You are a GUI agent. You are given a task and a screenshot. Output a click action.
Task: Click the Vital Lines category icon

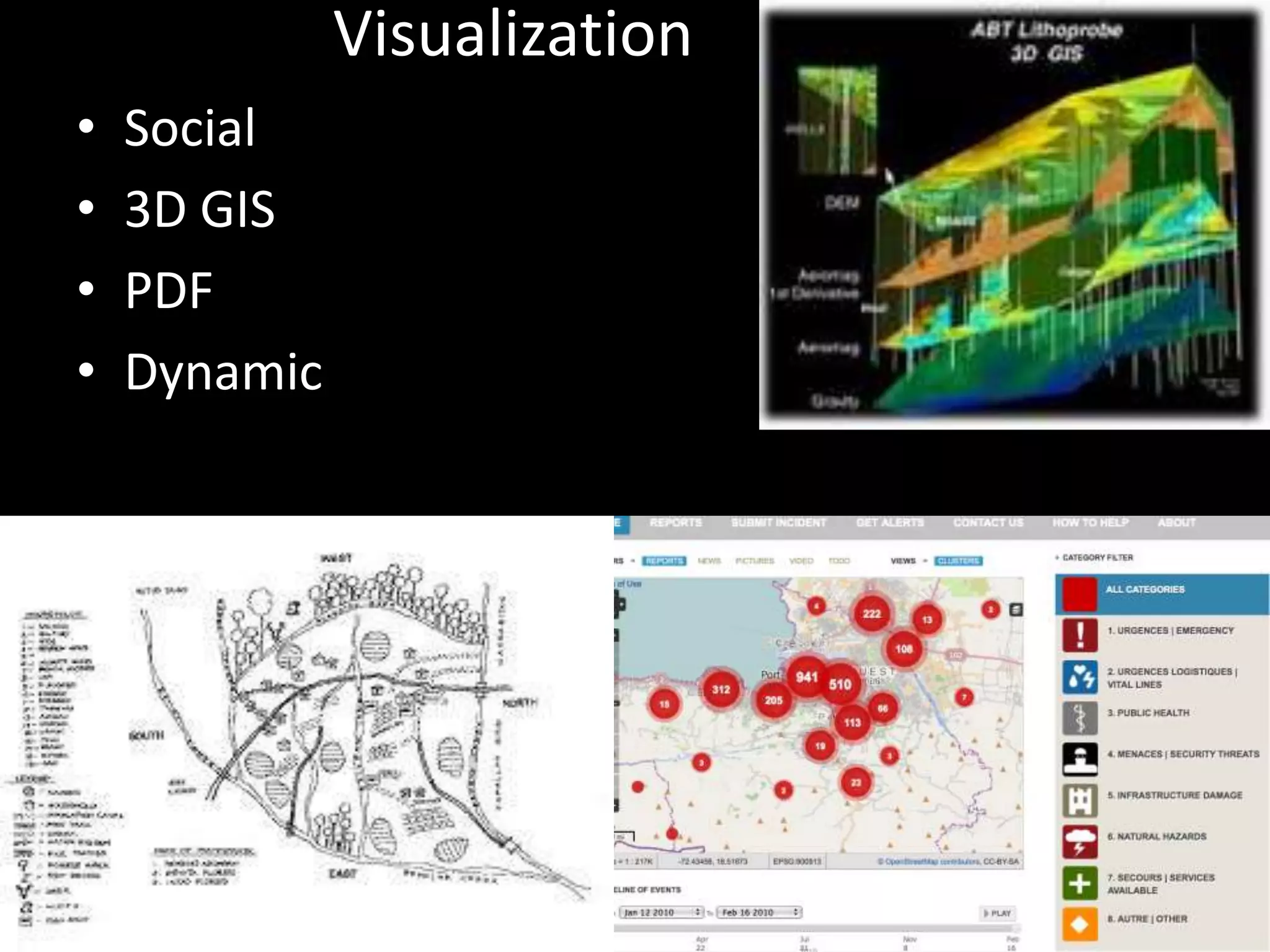coord(1080,676)
